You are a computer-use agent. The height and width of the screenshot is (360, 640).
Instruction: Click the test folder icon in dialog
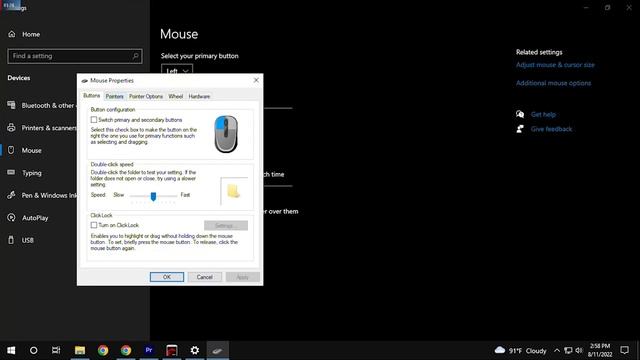tap(233, 191)
